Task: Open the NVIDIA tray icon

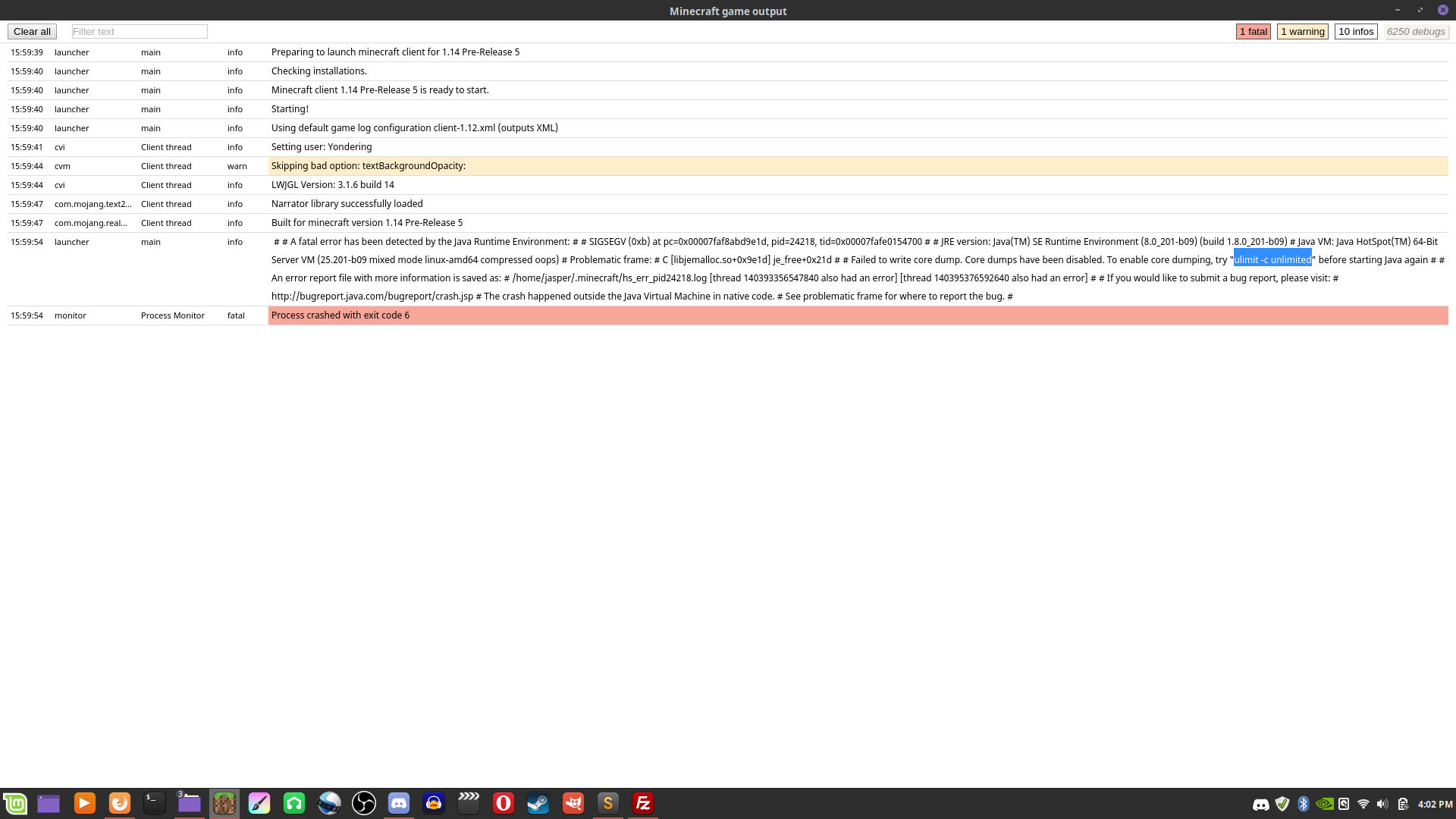Action: coord(1324,804)
